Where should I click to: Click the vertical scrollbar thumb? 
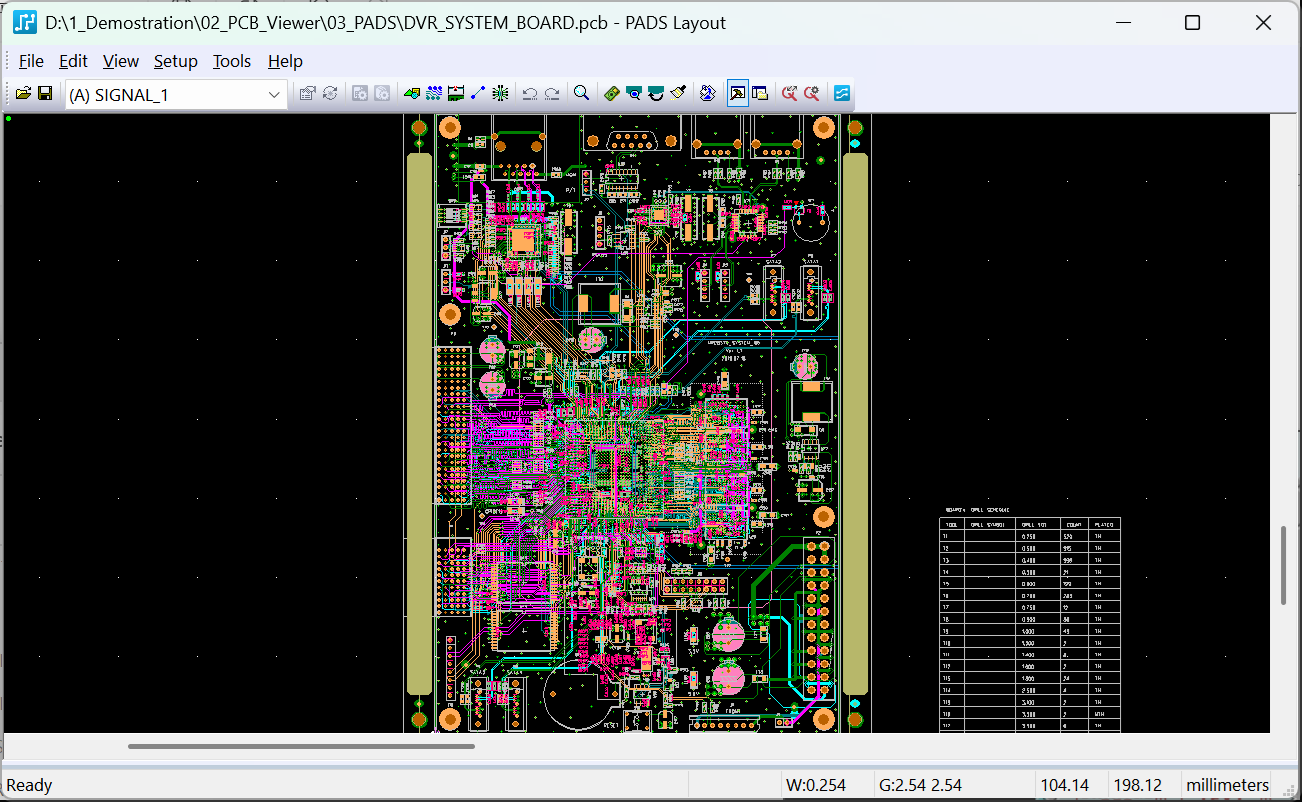[x=1284, y=565]
